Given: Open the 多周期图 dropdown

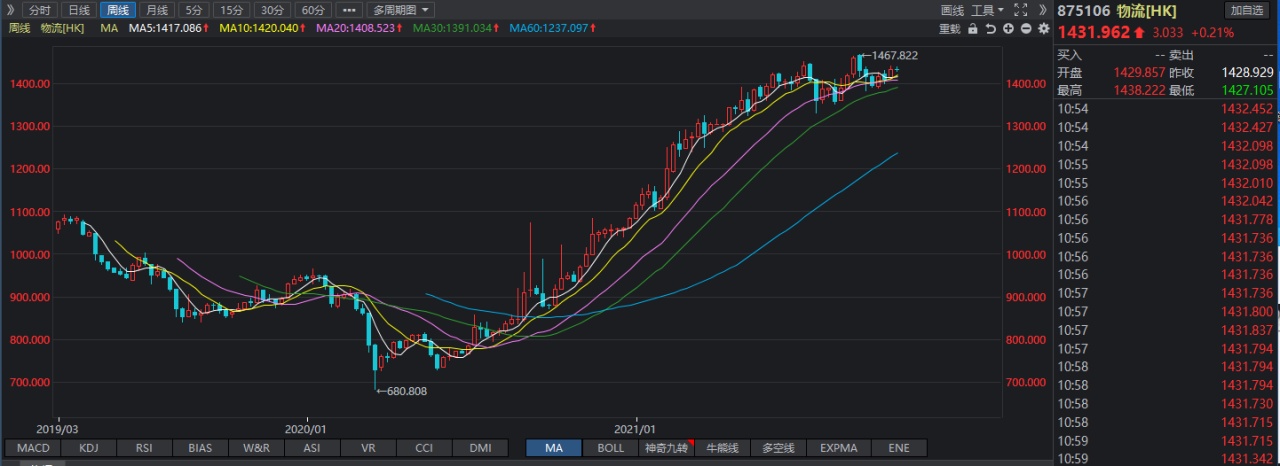Looking at the screenshot, I should click(403, 10).
